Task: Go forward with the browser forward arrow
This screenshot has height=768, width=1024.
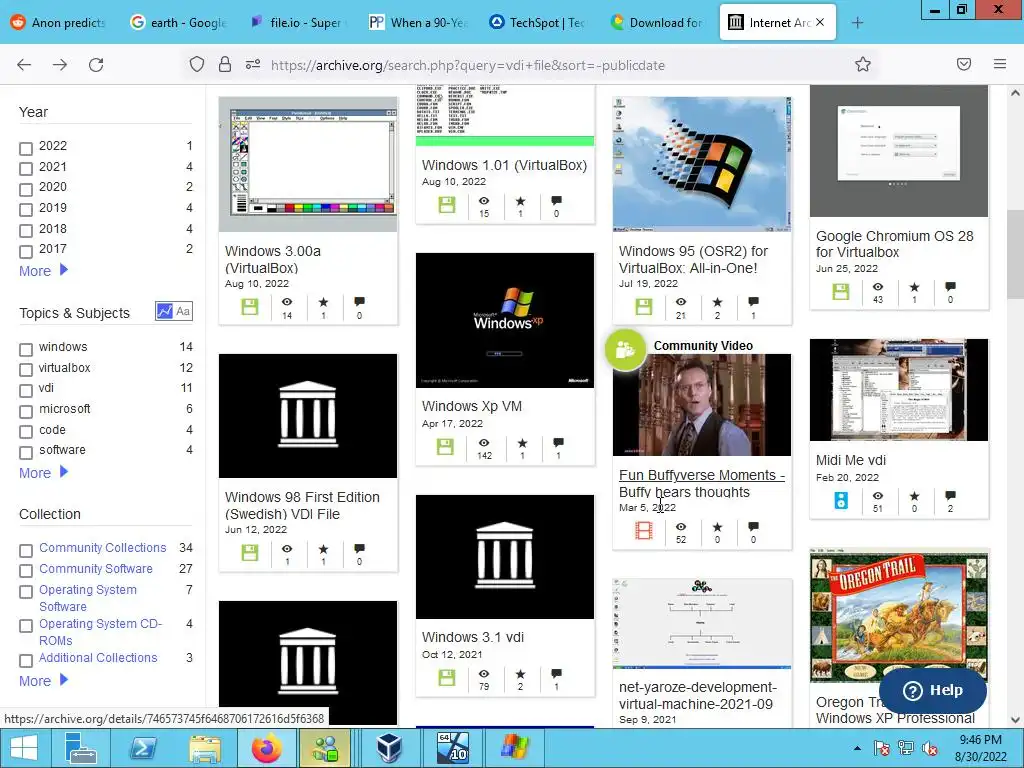Action: [60, 65]
